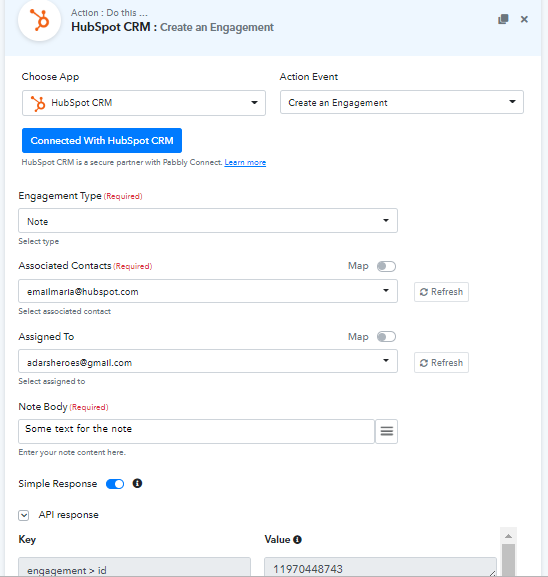Refresh the Associated Contacts list

[441, 292]
